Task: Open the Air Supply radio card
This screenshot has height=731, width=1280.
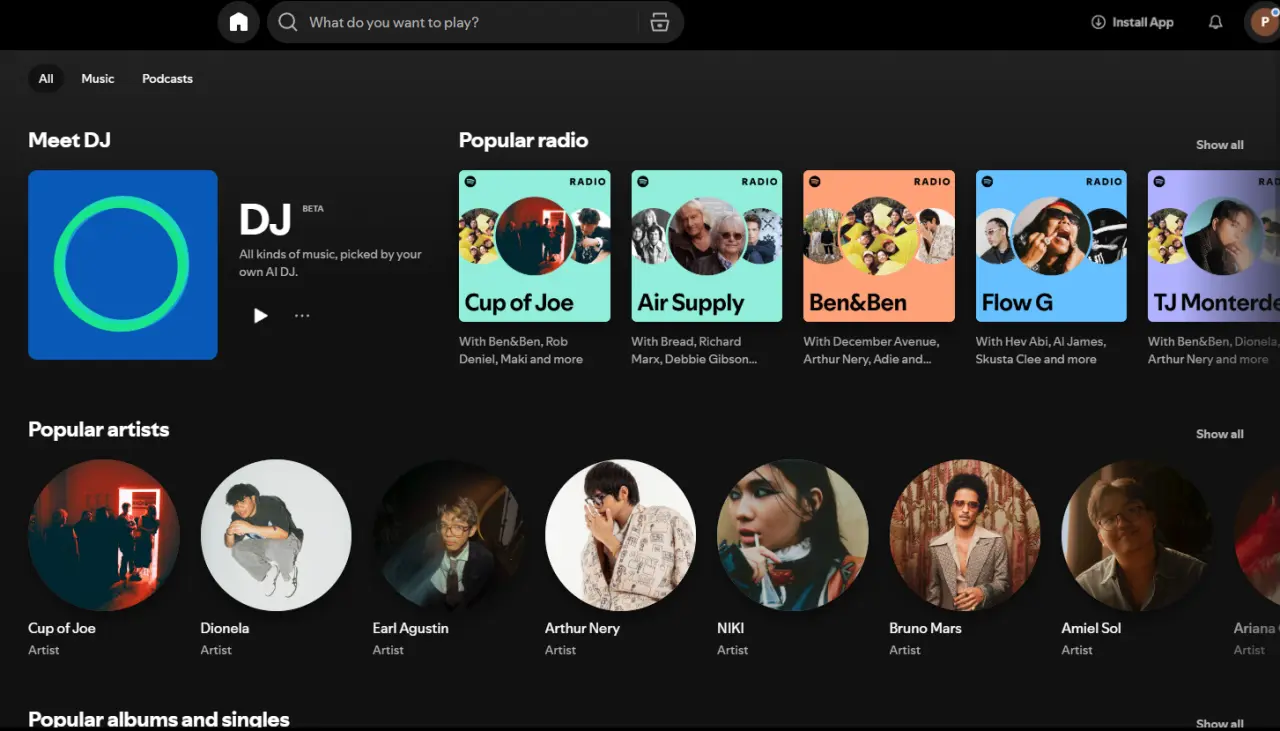Action: pyautogui.click(x=706, y=246)
